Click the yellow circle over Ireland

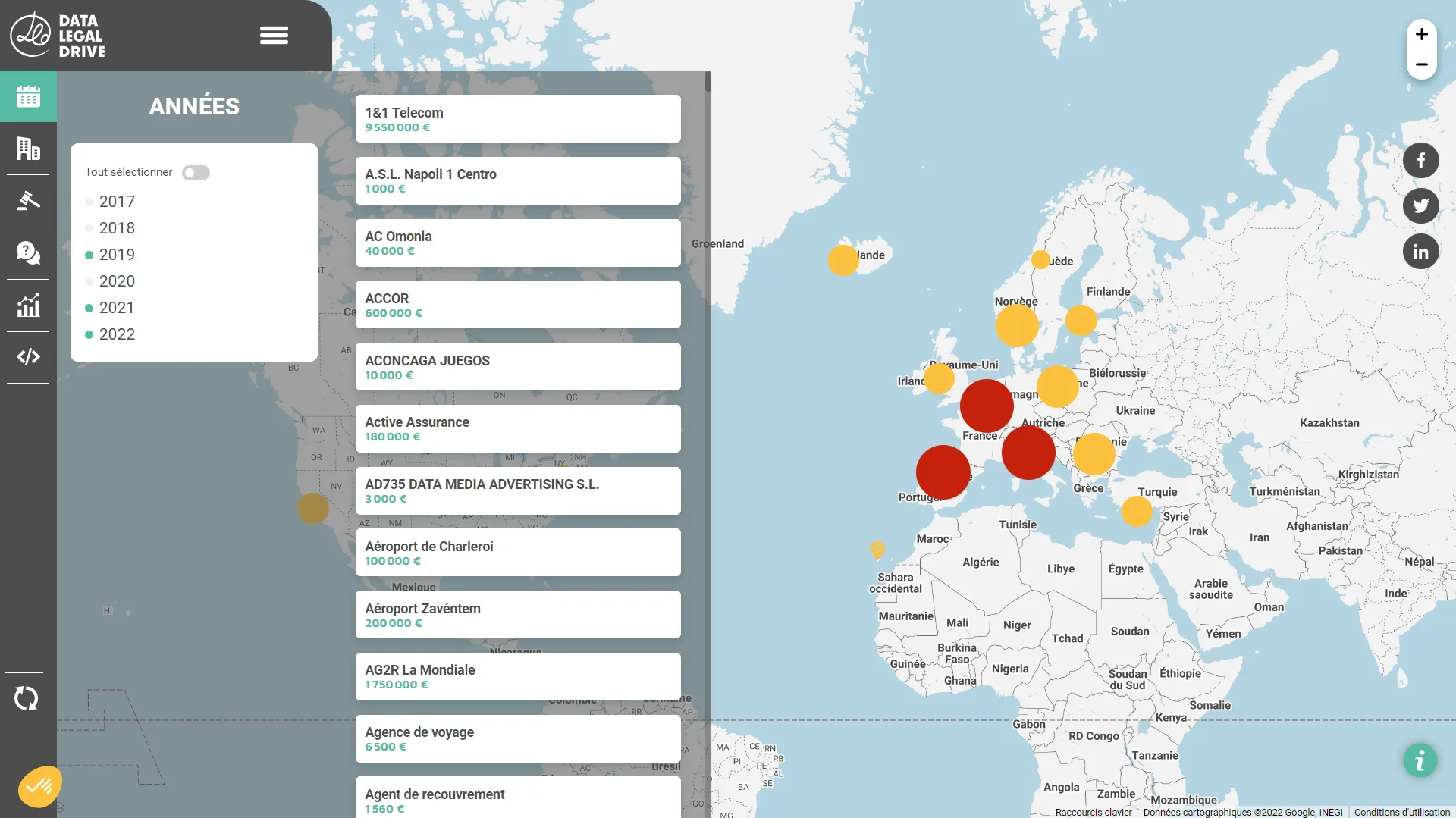pos(939,378)
